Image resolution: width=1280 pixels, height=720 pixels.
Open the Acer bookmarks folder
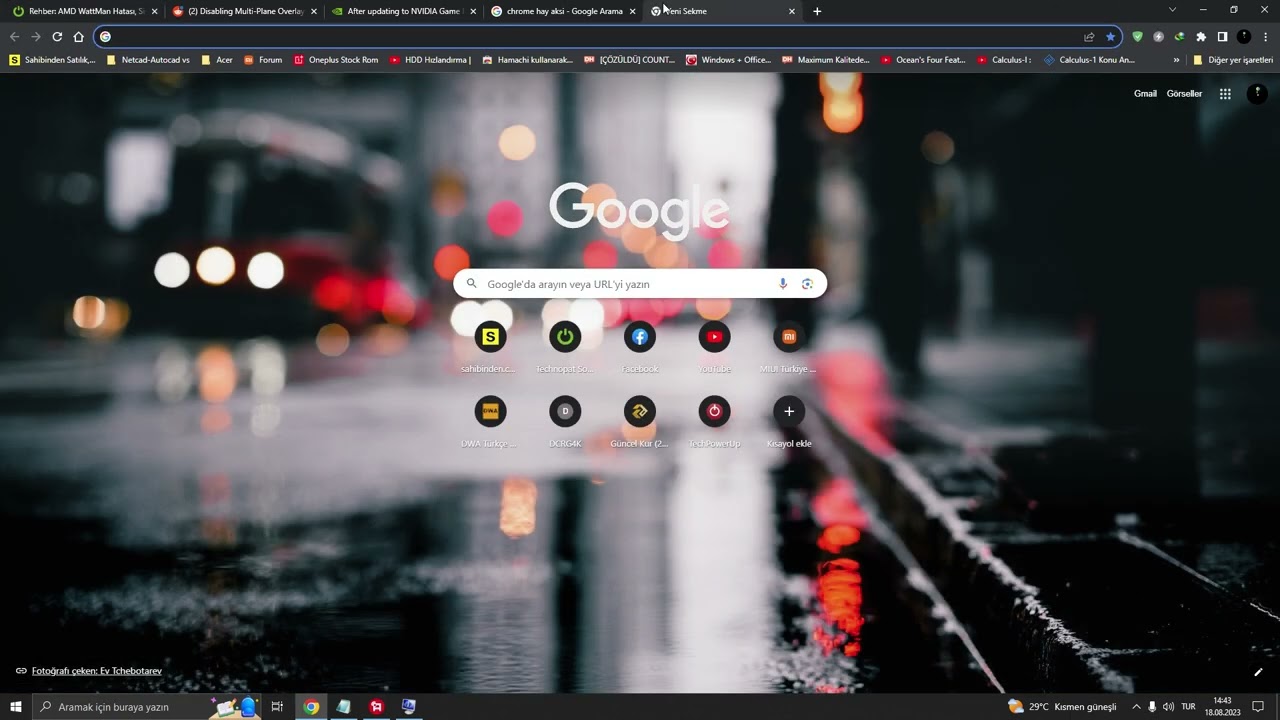(x=217, y=60)
